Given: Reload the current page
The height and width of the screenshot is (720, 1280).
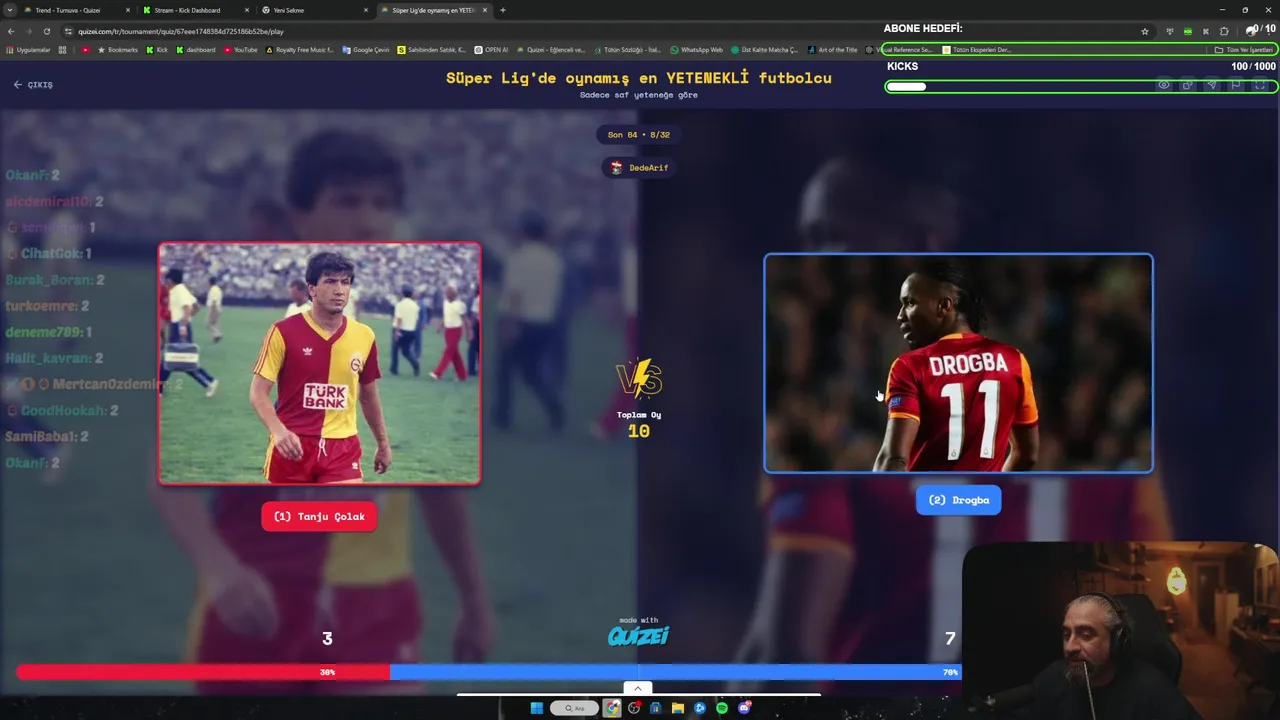Looking at the screenshot, I should coord(46,31).
